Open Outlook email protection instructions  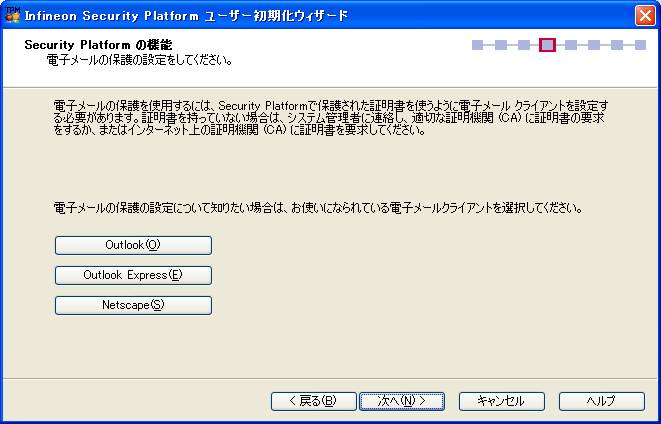[x=133, y=245]
